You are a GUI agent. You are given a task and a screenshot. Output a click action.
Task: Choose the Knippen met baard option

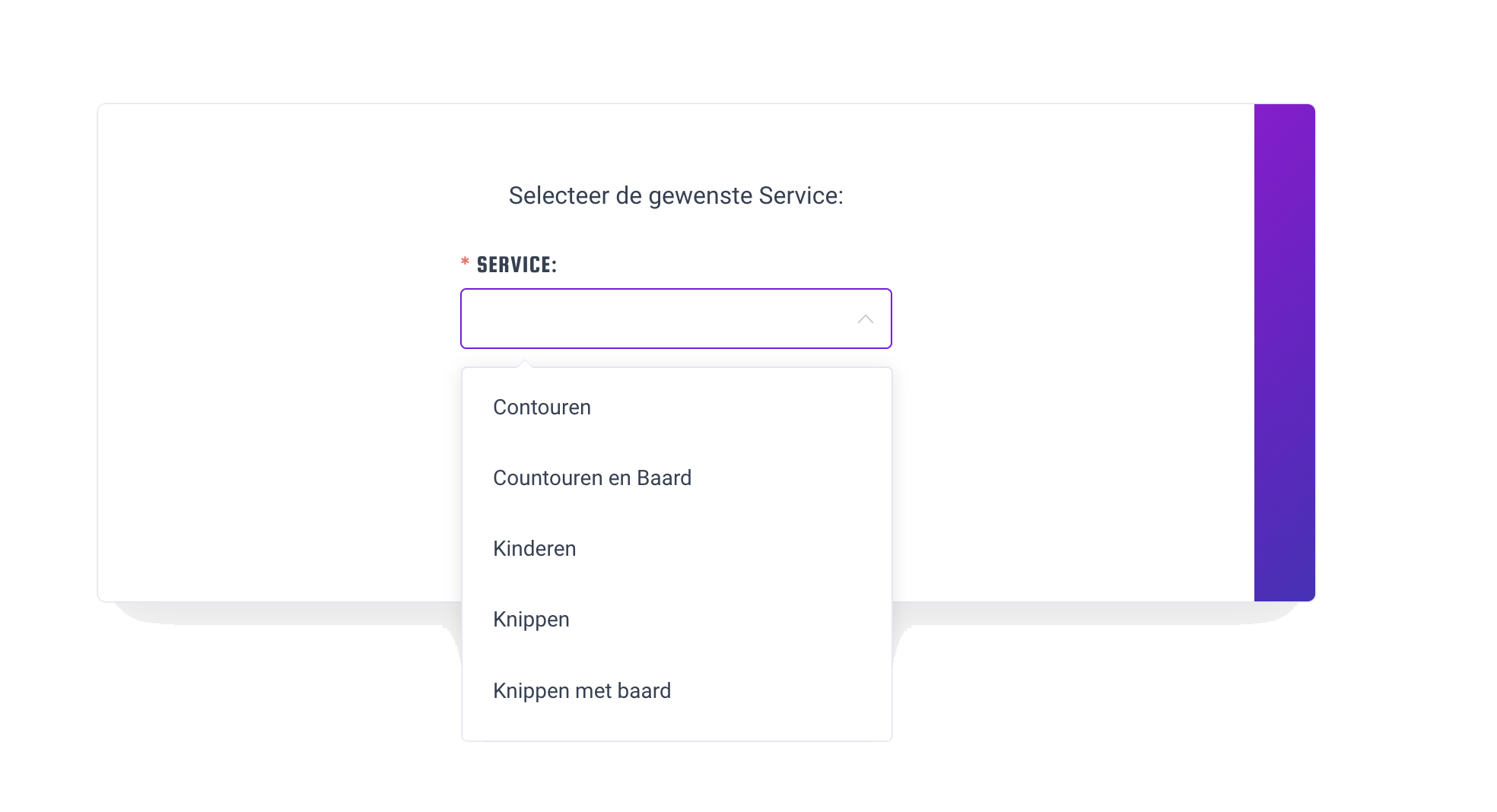(x=582, y=690)
